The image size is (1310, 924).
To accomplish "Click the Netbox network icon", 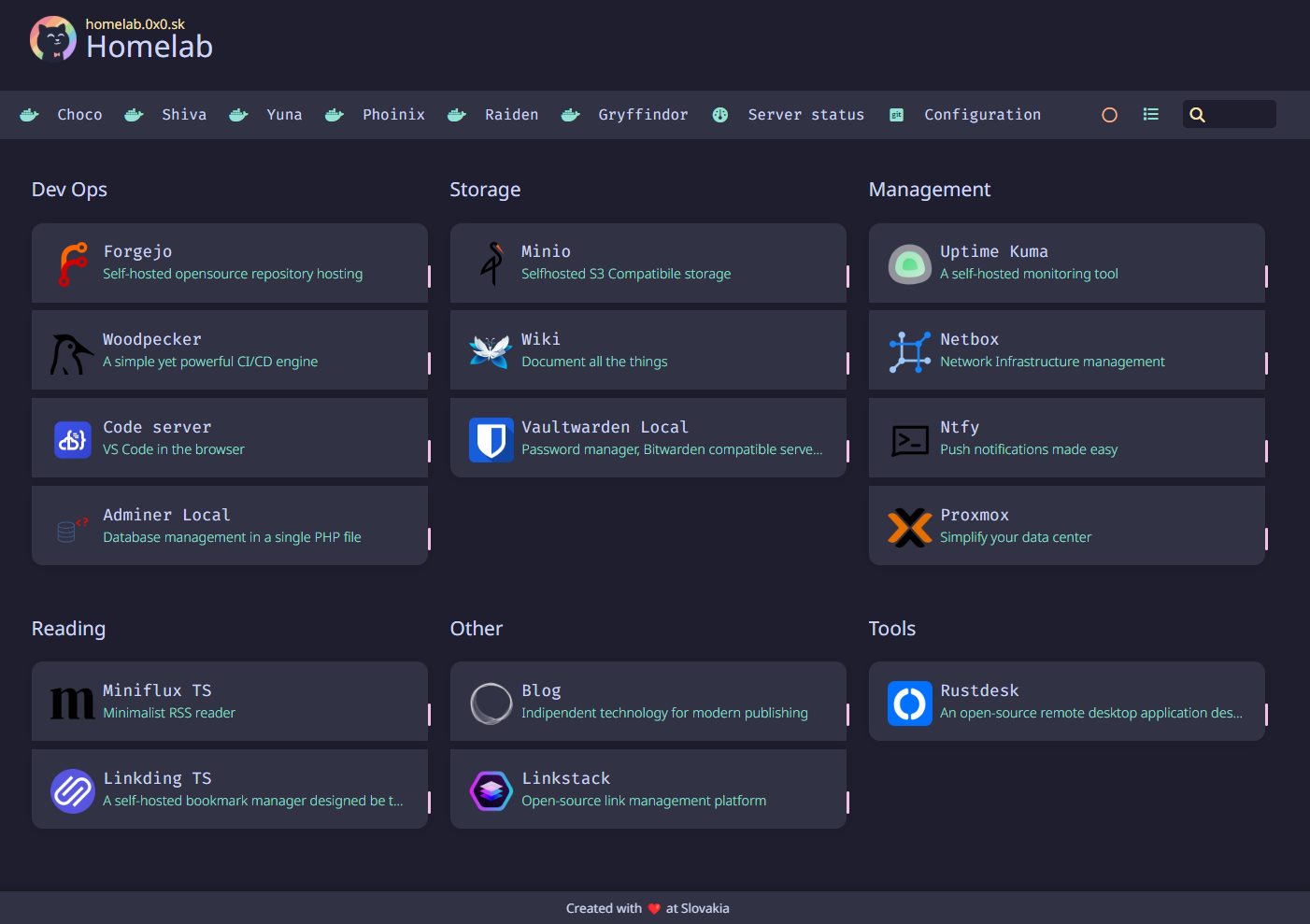I will [909, 352].
